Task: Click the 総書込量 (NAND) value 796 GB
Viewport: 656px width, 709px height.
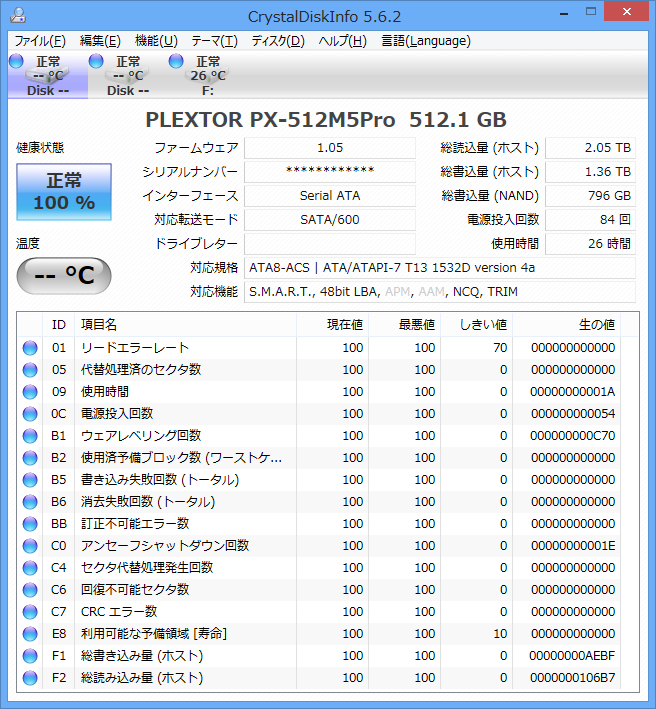Action: click(x=590, y=196)
